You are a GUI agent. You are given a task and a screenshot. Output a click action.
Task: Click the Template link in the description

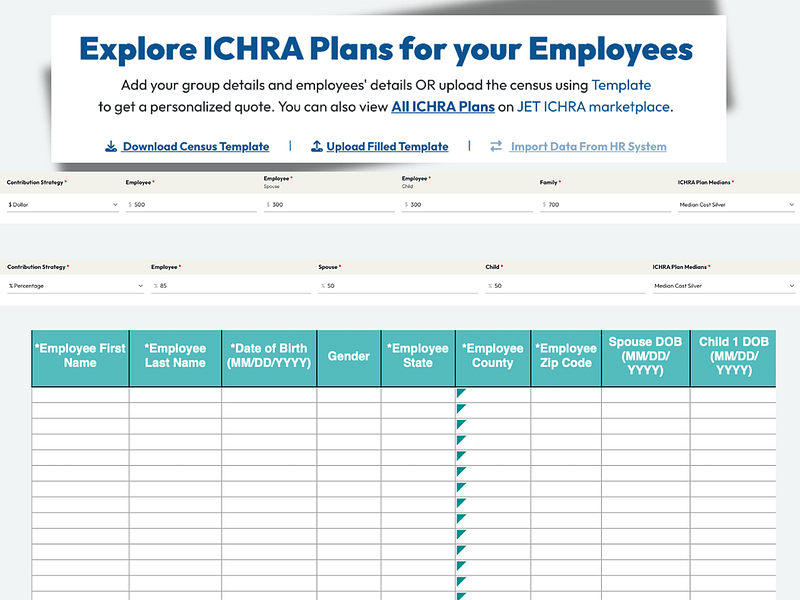pos(621,85)
